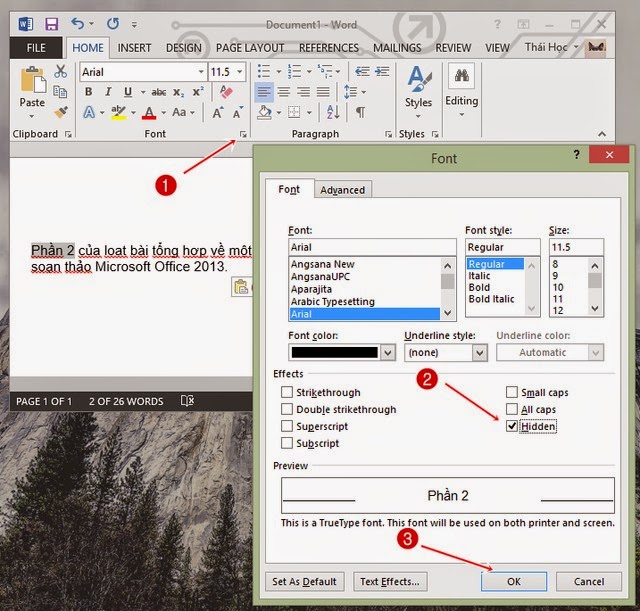640x611 pixels.
Task: Click the proofing icon in status bar
Action: (x=187, y=401)
